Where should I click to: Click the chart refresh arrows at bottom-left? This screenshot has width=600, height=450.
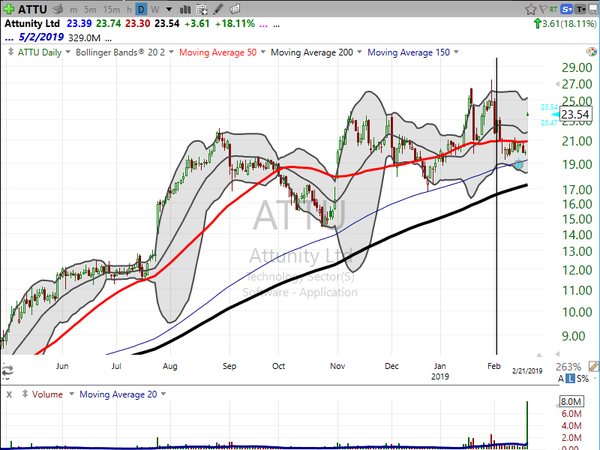click(7, 370)
